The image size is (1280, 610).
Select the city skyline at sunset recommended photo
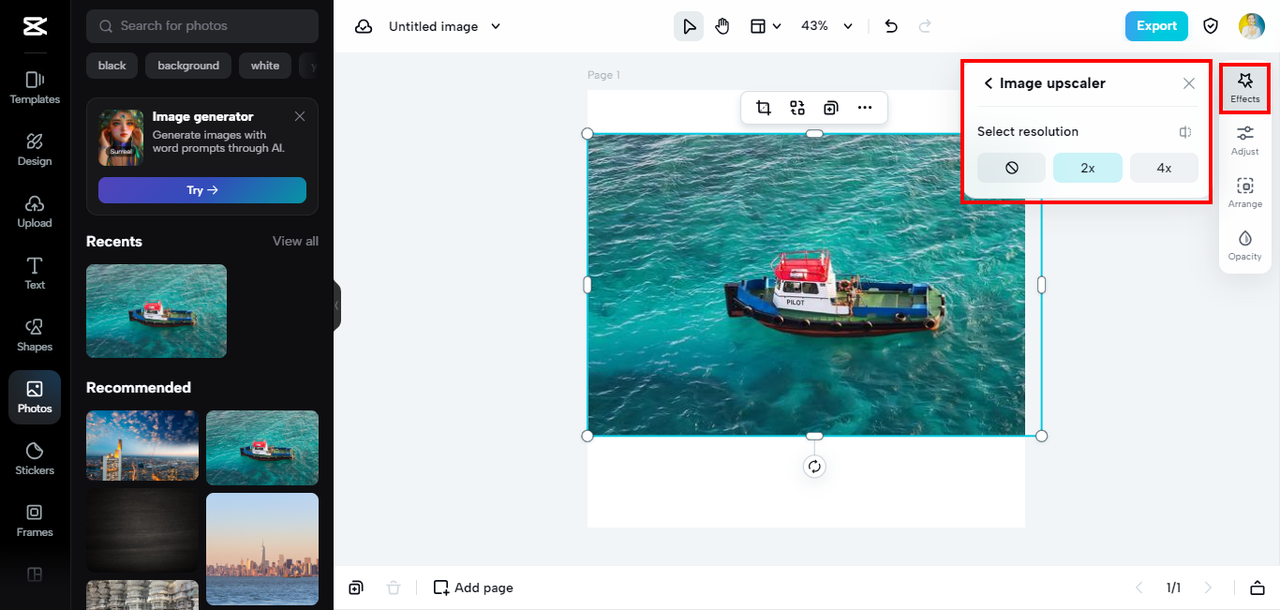tap(142, 445)
